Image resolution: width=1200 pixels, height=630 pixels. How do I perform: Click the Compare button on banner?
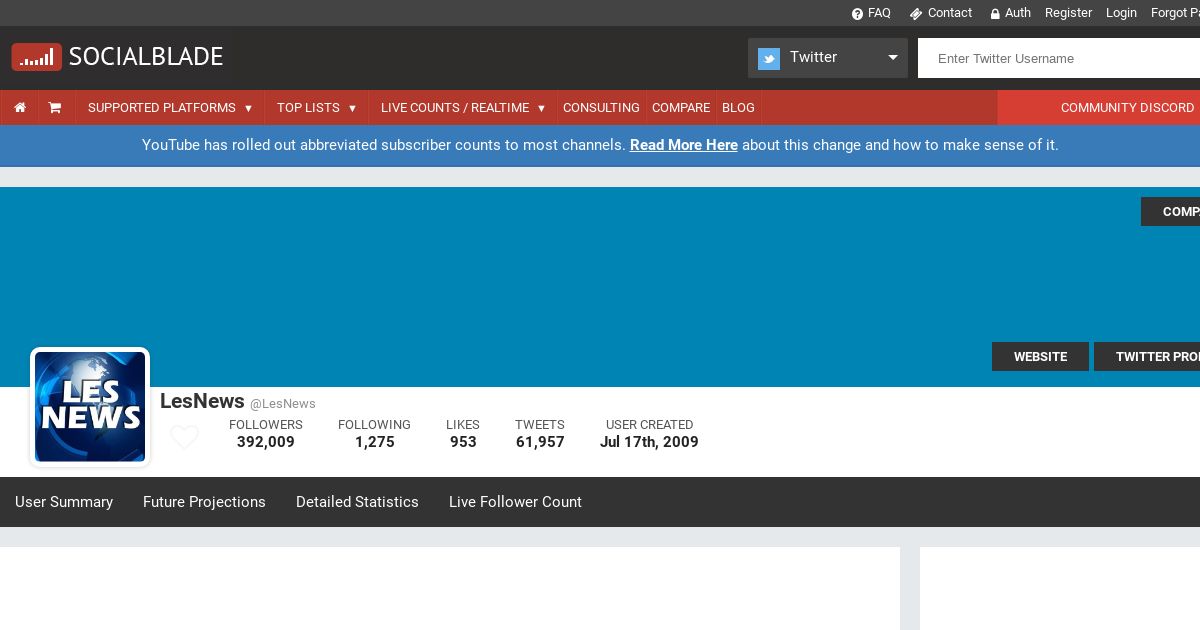click(x=1170, y=212)
